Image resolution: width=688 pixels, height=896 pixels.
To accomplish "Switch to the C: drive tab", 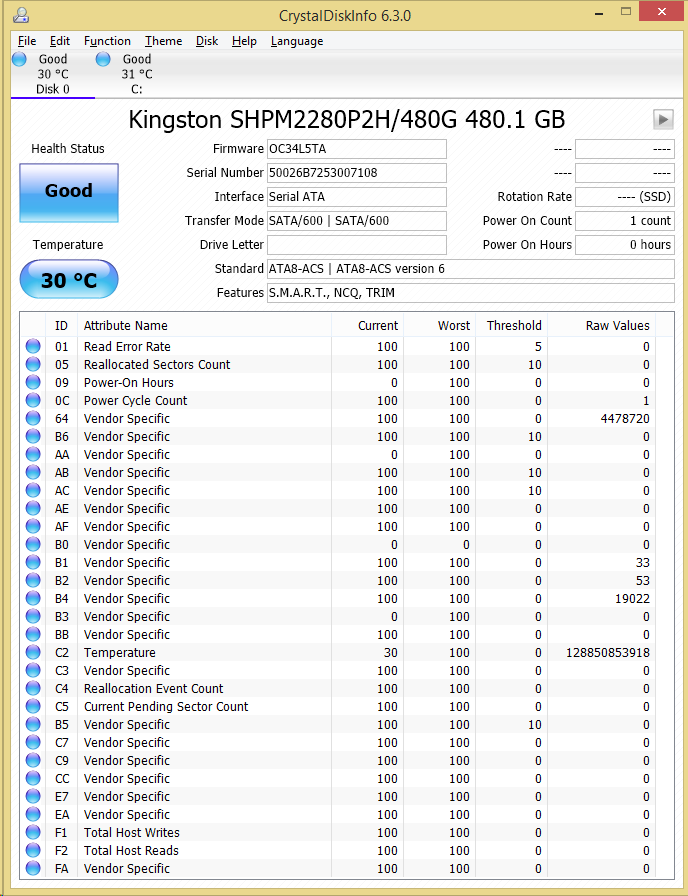I will click(x=137, y=75).
